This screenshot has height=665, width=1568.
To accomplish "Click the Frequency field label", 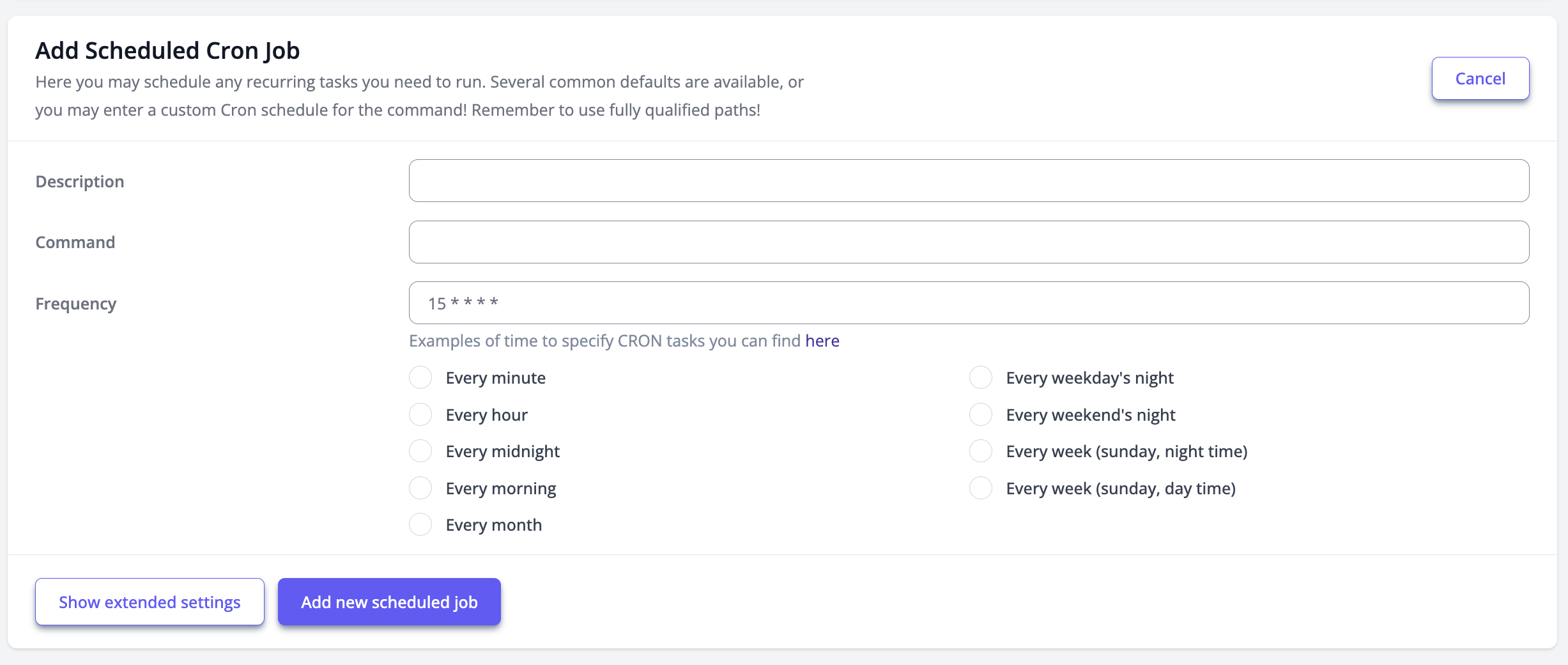I will coord(76,304).
